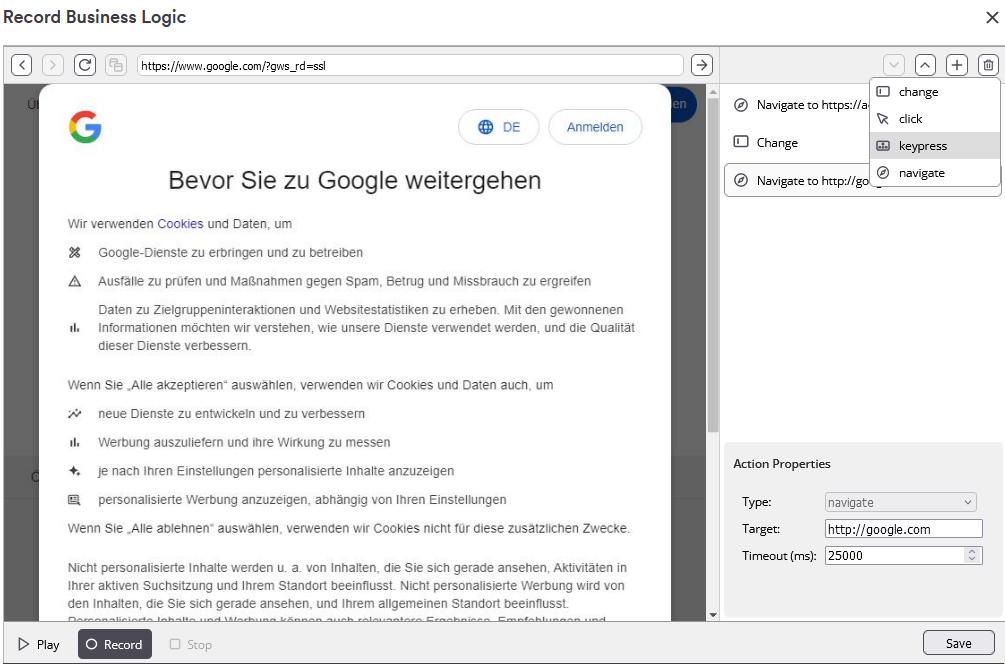Play the recorded business logic
Viewport: 1005px width, 664px height.
point(38,644)
